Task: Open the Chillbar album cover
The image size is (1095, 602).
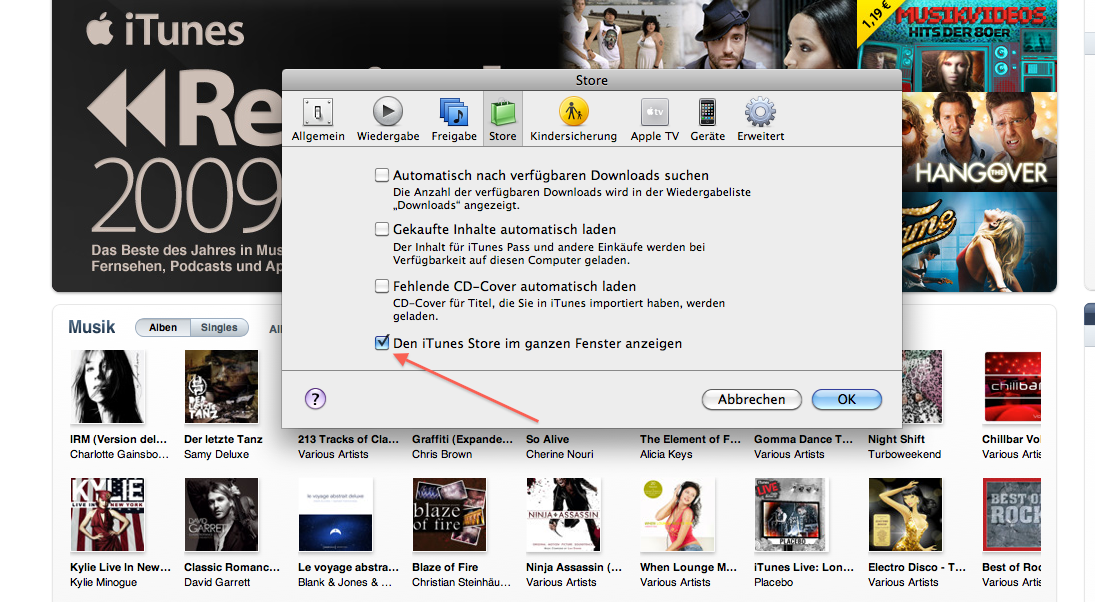Action: tap(1013, 387)
